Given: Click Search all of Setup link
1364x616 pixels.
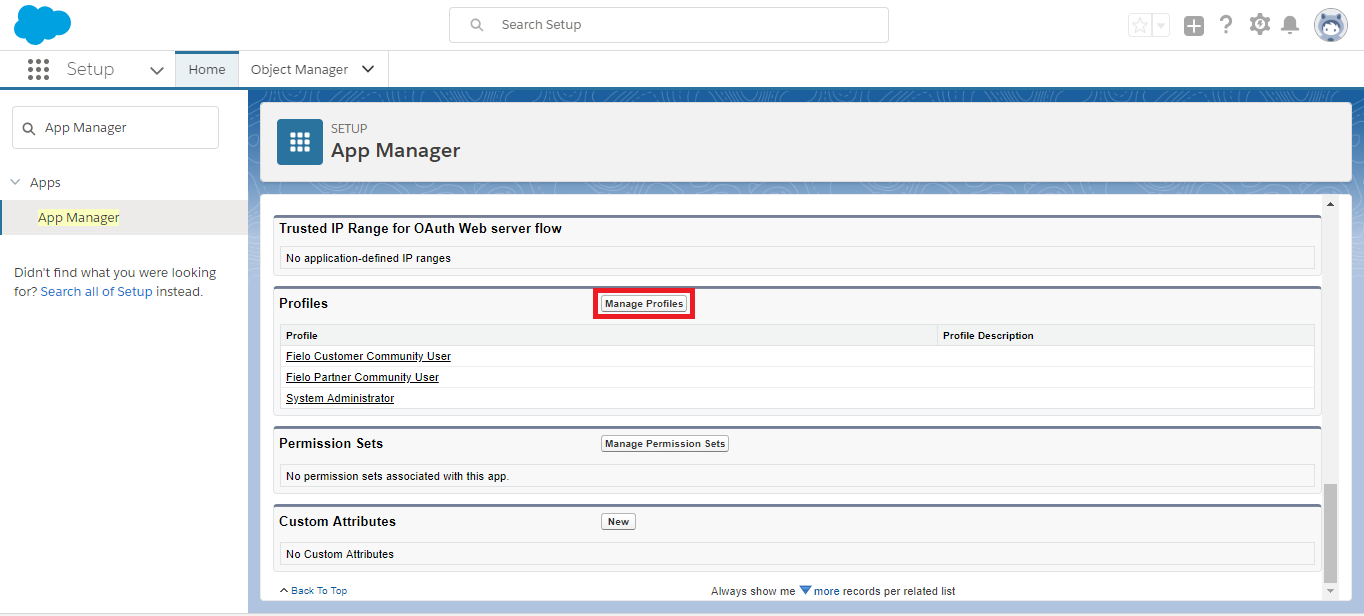Looking at the screenshot, I should tap(97, 292).
